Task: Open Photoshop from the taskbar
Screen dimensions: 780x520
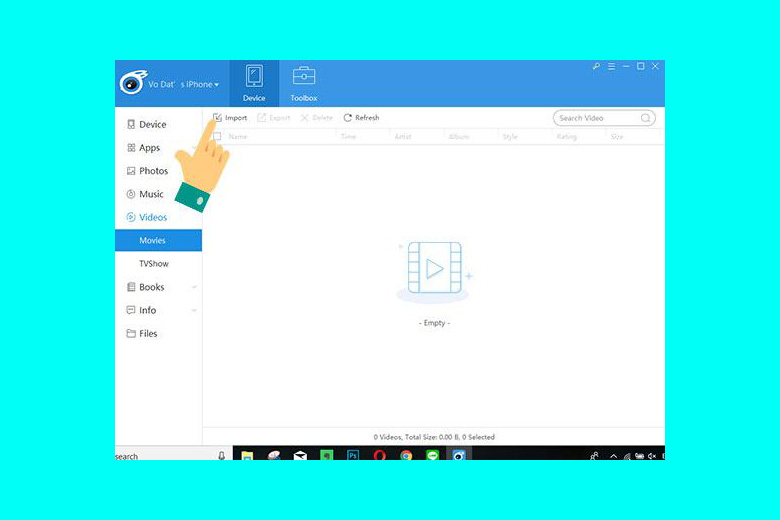Action: coord(353,455)
